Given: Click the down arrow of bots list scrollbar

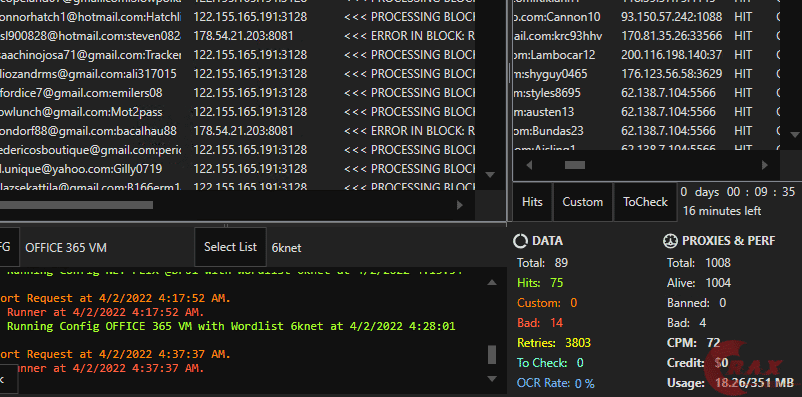Looking at the screenshot, I should click(490, 175).
